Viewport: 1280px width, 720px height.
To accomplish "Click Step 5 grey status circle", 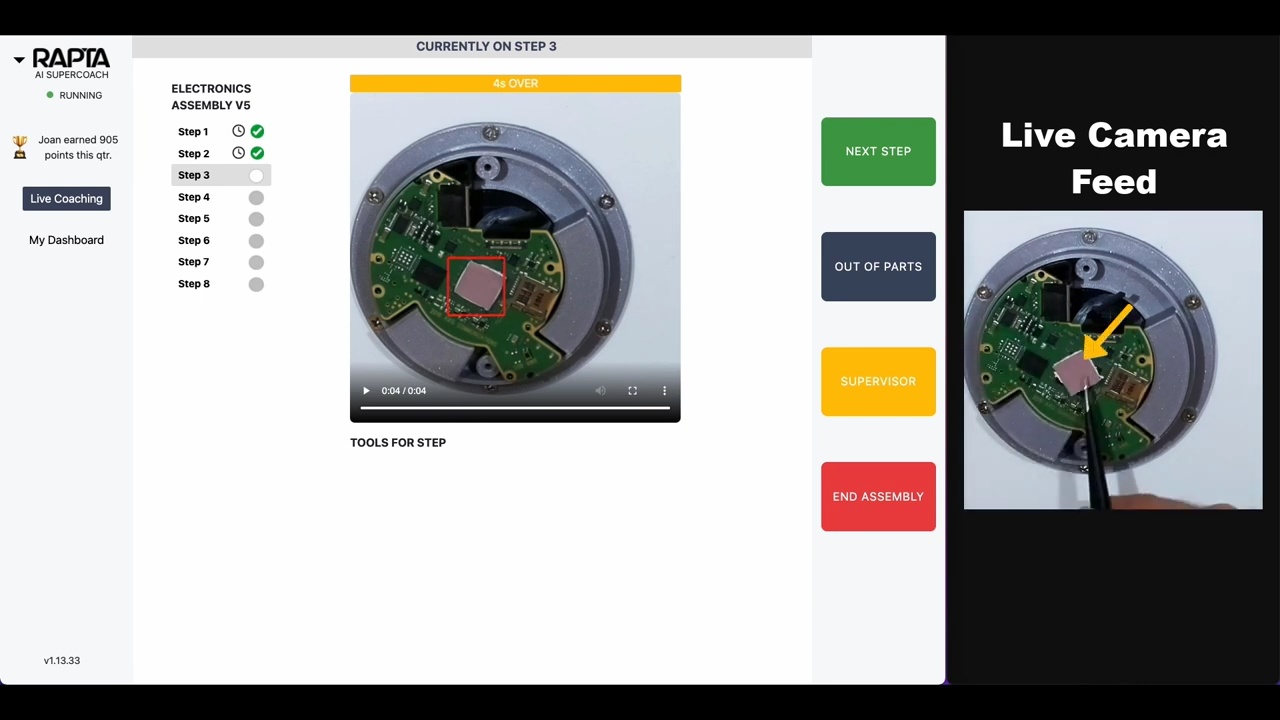I will (x=256, y=219).
